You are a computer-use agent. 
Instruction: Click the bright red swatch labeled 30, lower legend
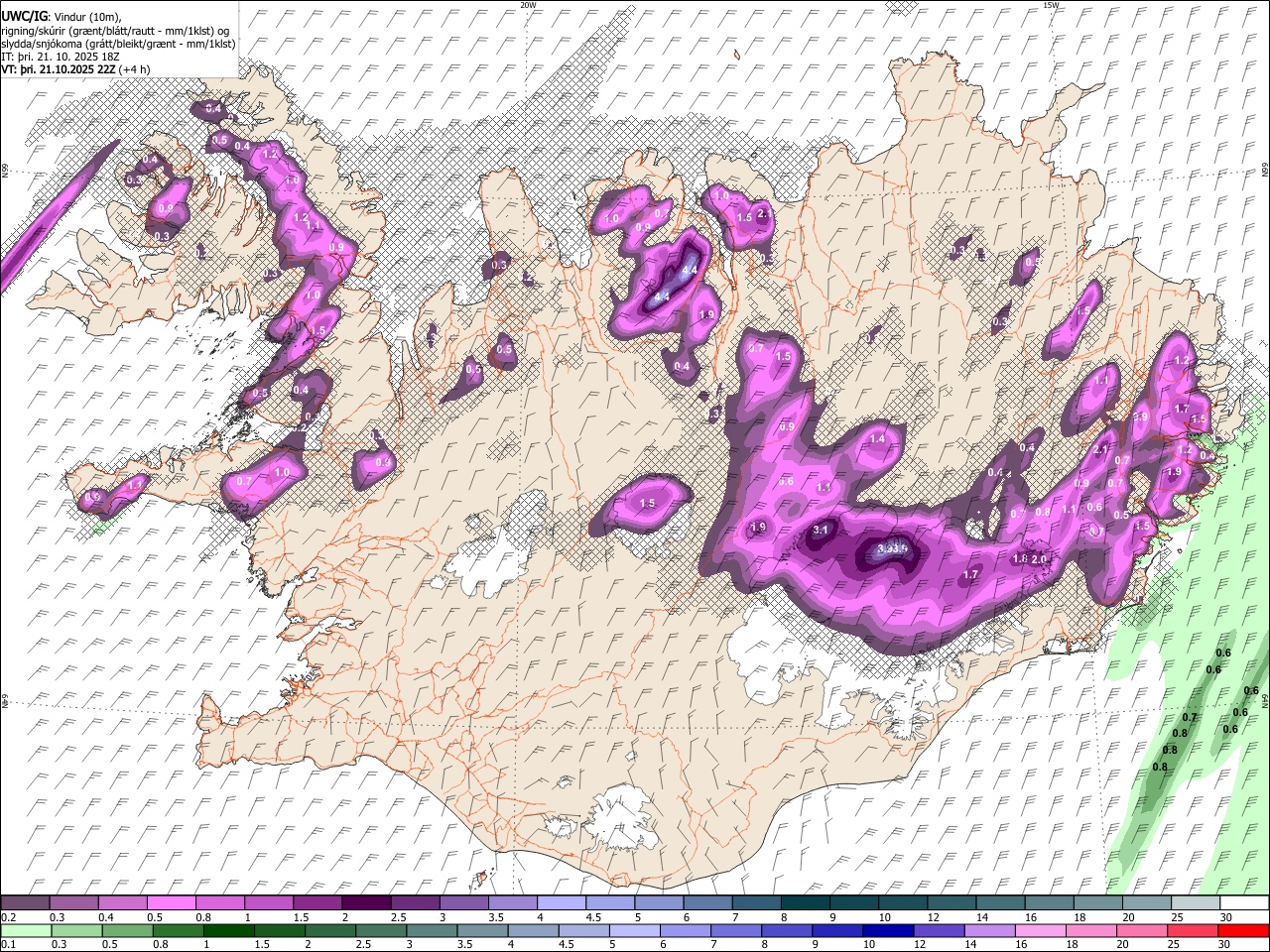click(1244, 930)
